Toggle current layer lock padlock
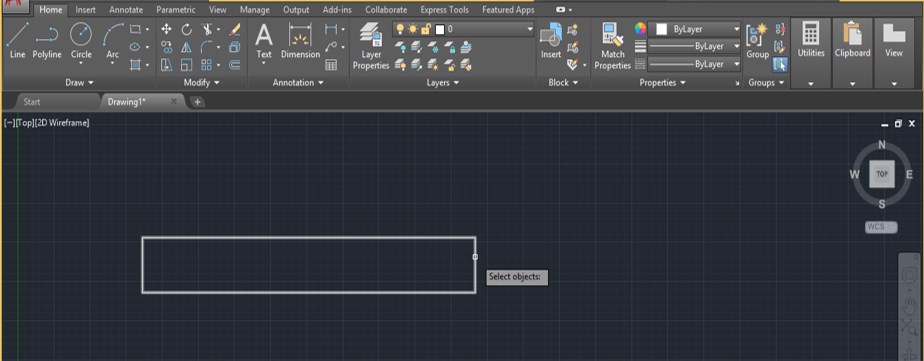Screen dimensions: 924x361 click(x=425, y=29)
